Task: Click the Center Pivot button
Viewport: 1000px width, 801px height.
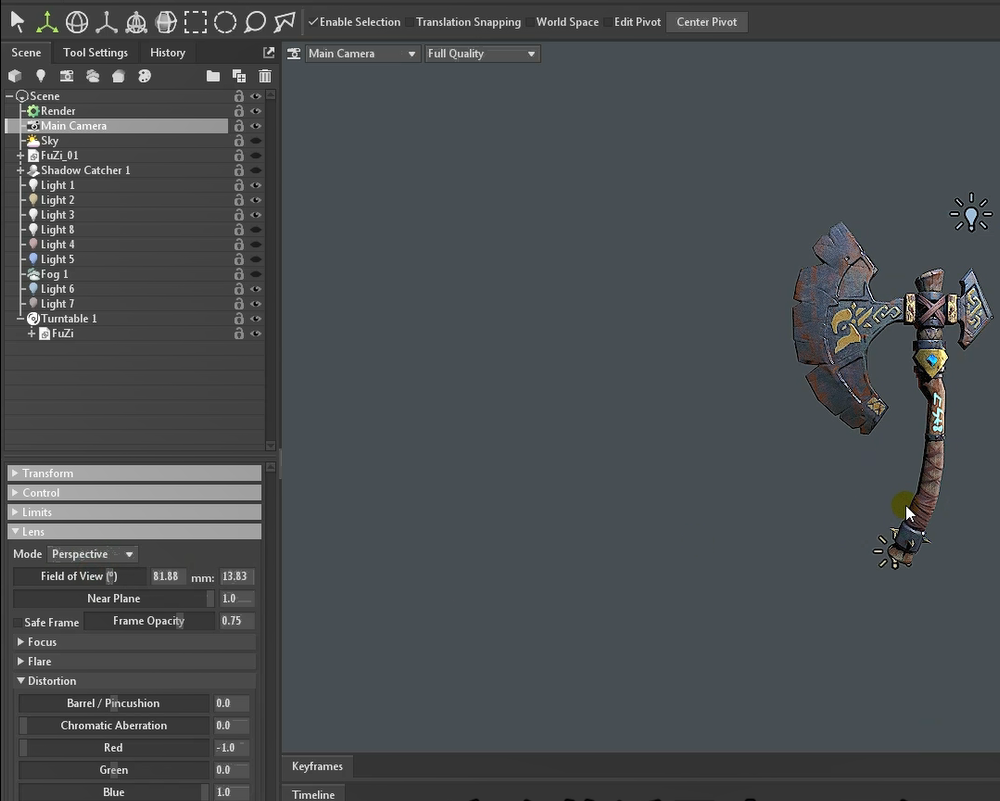Action: tap(706, 22)
